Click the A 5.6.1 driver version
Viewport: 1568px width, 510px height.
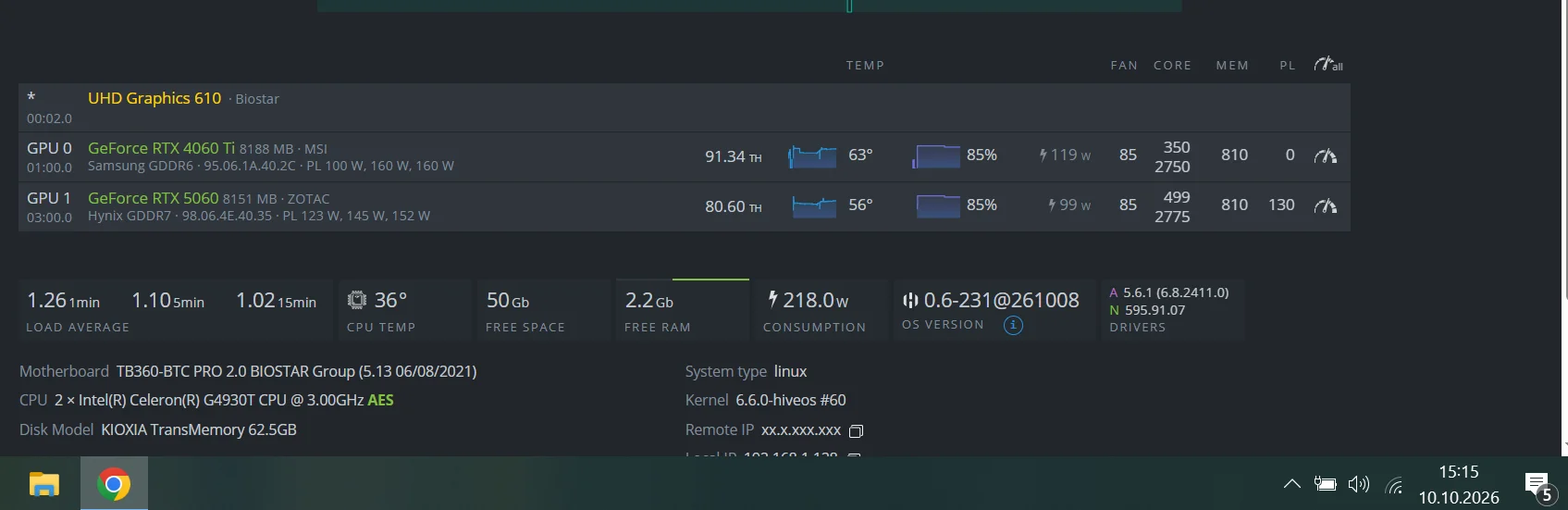(x=1169, y=292)
